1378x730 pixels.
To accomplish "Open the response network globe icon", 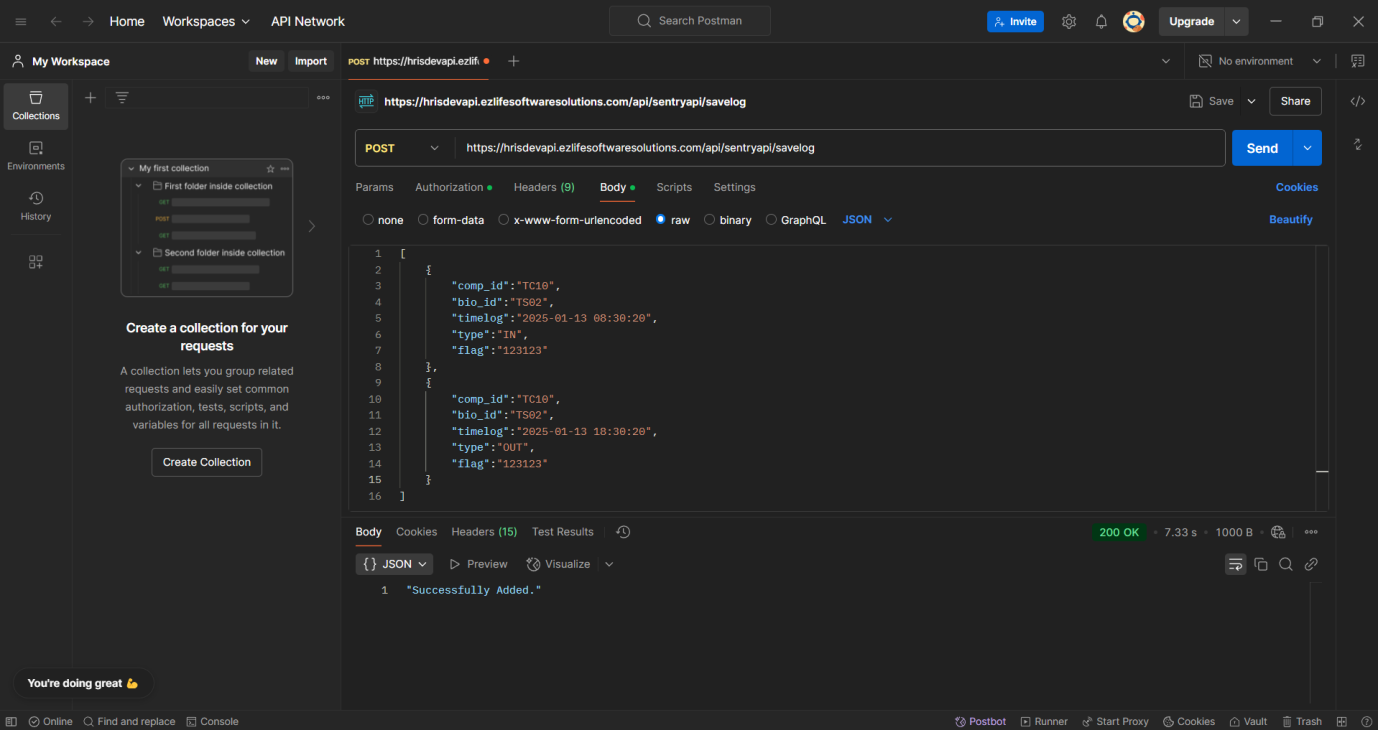I will click(1278, 532).
